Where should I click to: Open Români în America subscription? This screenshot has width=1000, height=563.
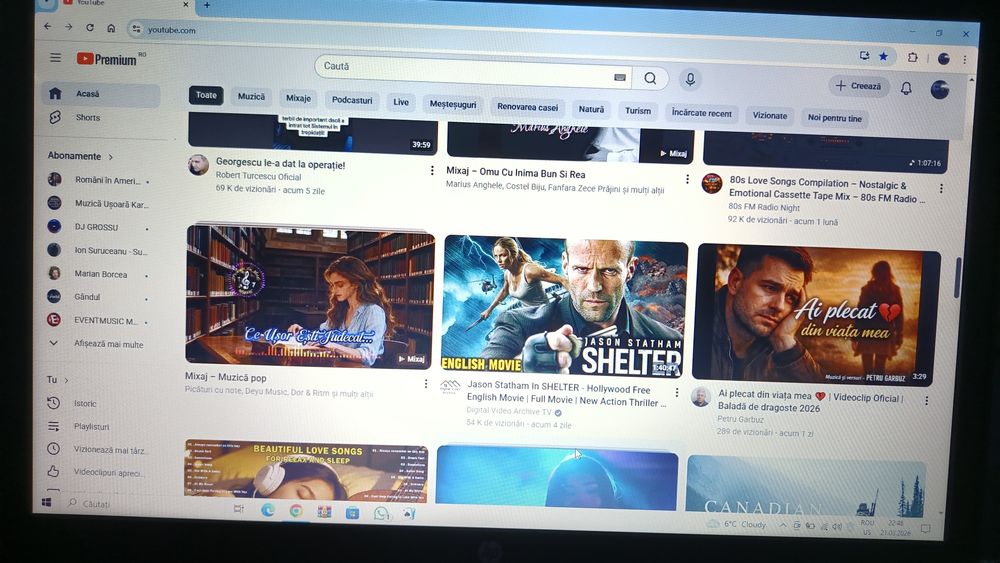[x=99, y=180]
